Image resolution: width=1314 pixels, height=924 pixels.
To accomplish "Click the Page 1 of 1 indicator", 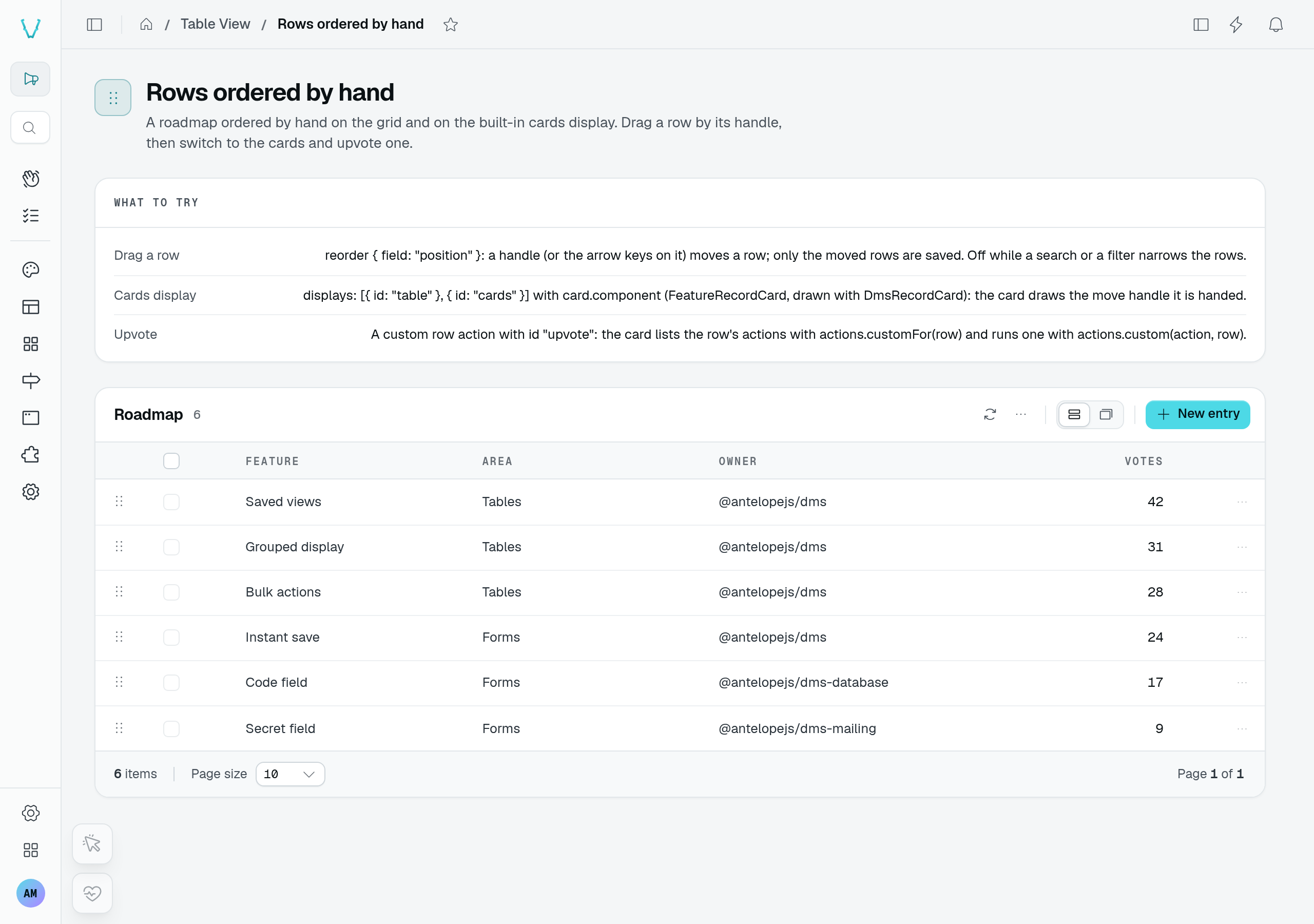I will tap(1210, 774).
